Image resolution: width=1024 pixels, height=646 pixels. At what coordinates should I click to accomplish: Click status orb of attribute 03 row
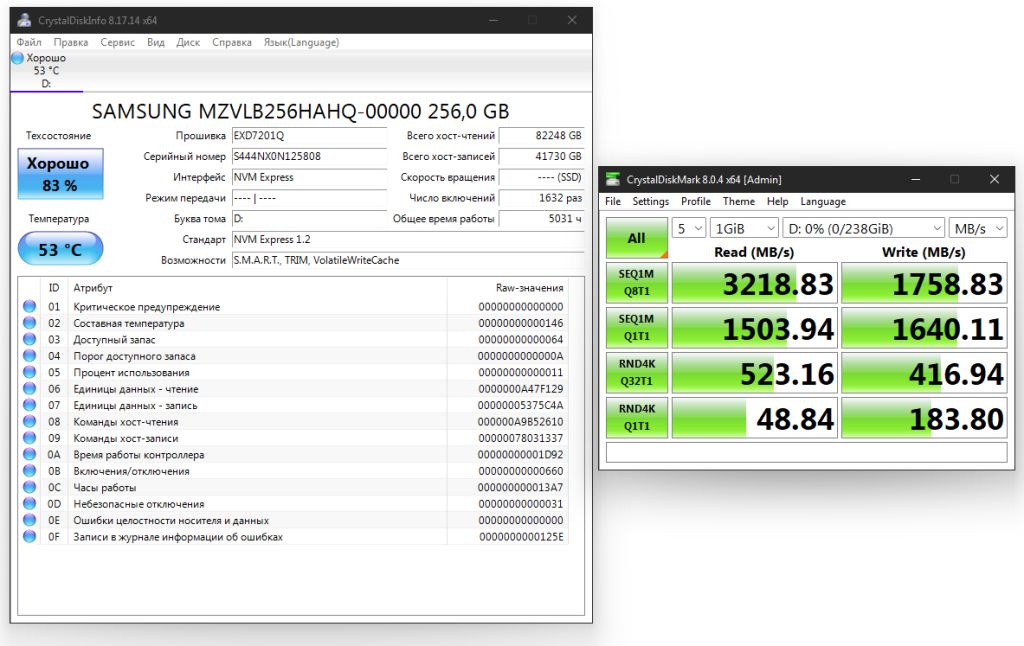(x=29, y=339)
